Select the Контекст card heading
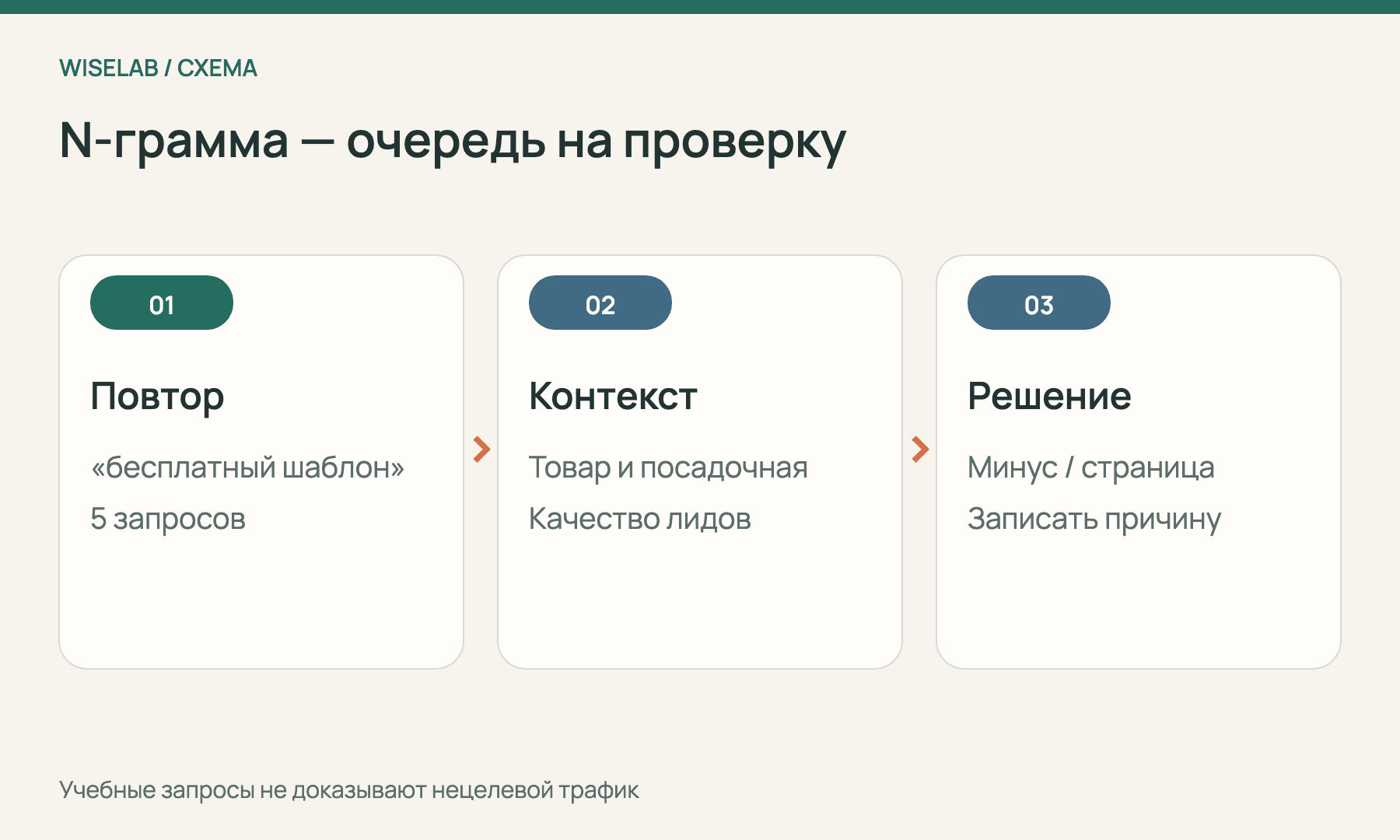Image resolution: width=1400 pixels, height=840 pixels. click(613, 397)
